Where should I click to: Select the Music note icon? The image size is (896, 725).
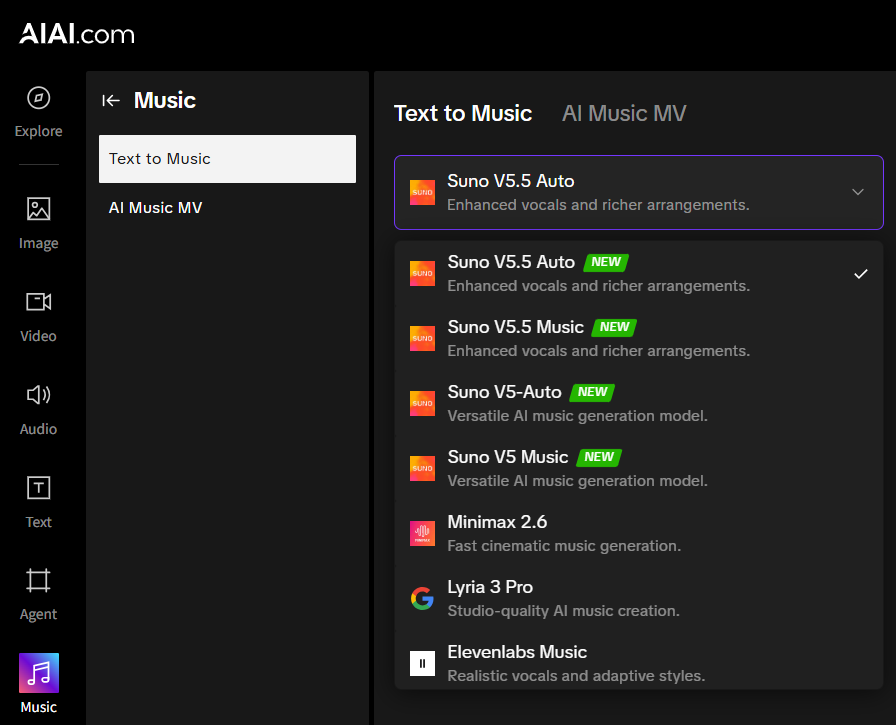click(x=38, y=673)
